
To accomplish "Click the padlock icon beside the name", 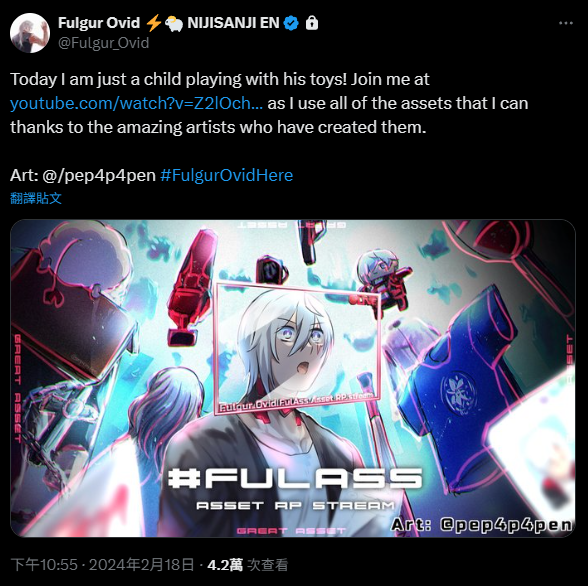I will (312, 23).
